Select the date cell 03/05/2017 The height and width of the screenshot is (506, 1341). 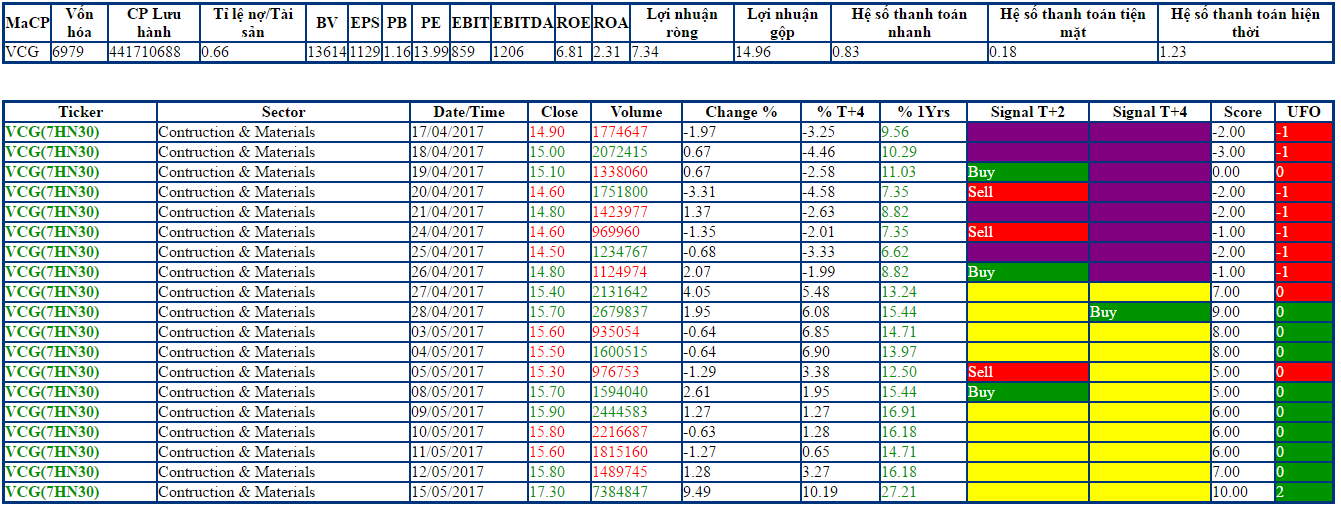448,332
